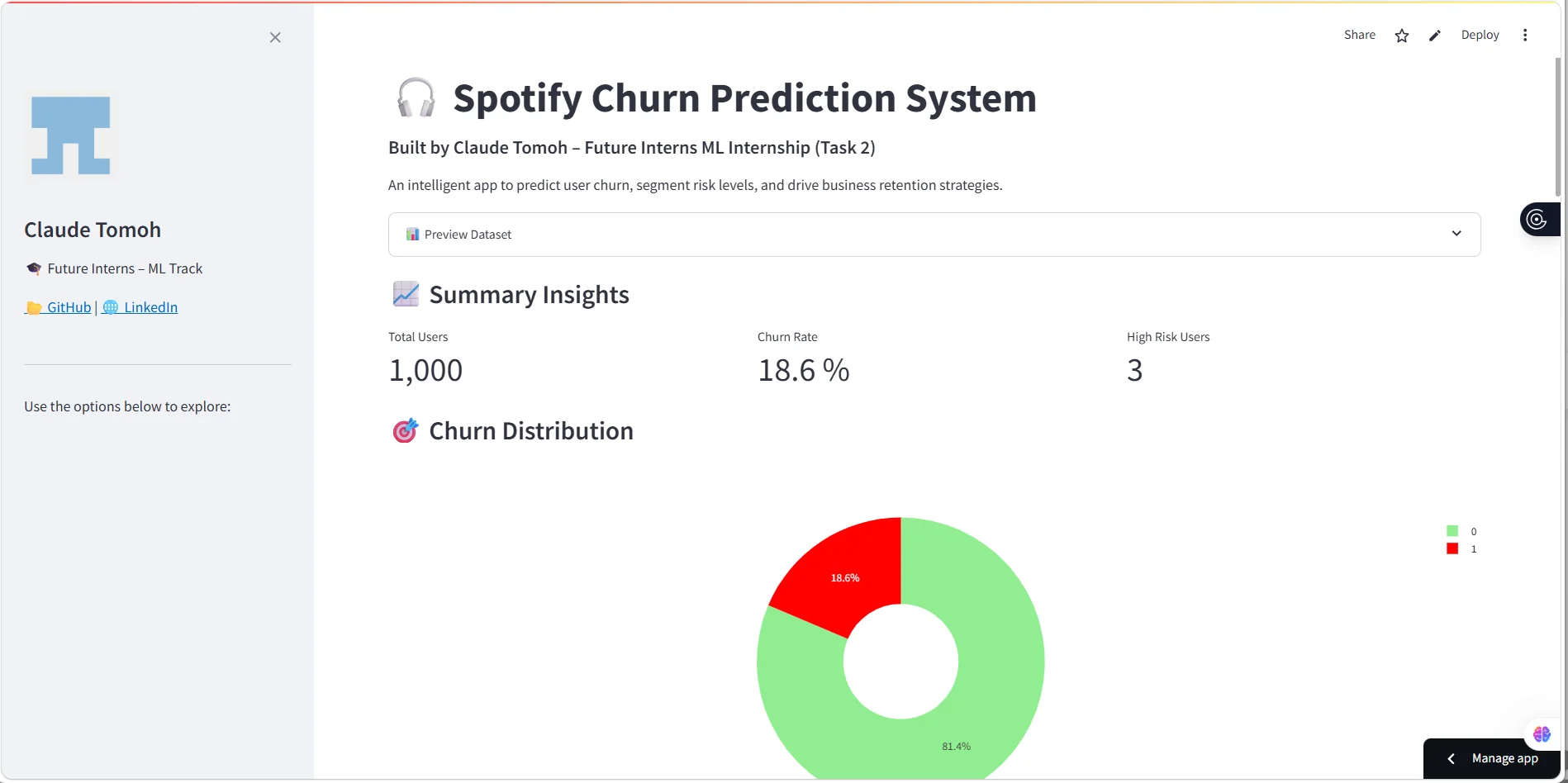Close the sidebar with the X icon
Image resolution: width=1568 pixels, height=783 pixels.
[x=275, y=37]
